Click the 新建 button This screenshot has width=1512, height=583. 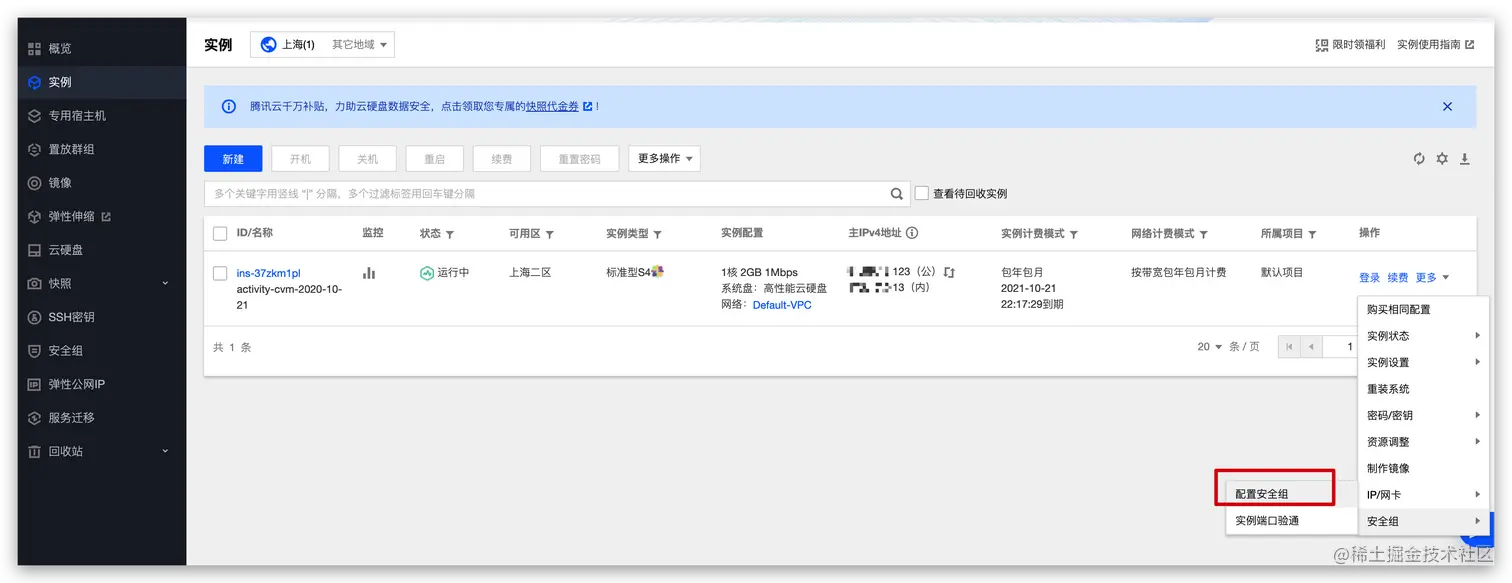point(233,159)
